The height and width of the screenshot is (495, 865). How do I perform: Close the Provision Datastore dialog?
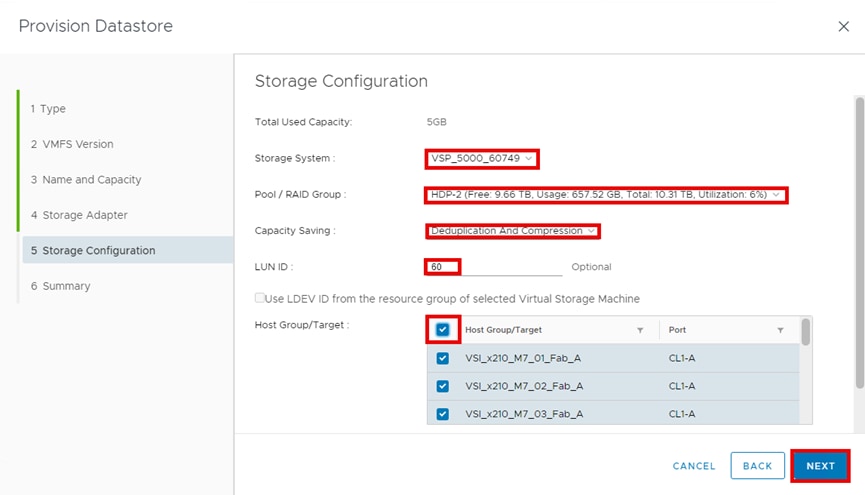[843, 27]
